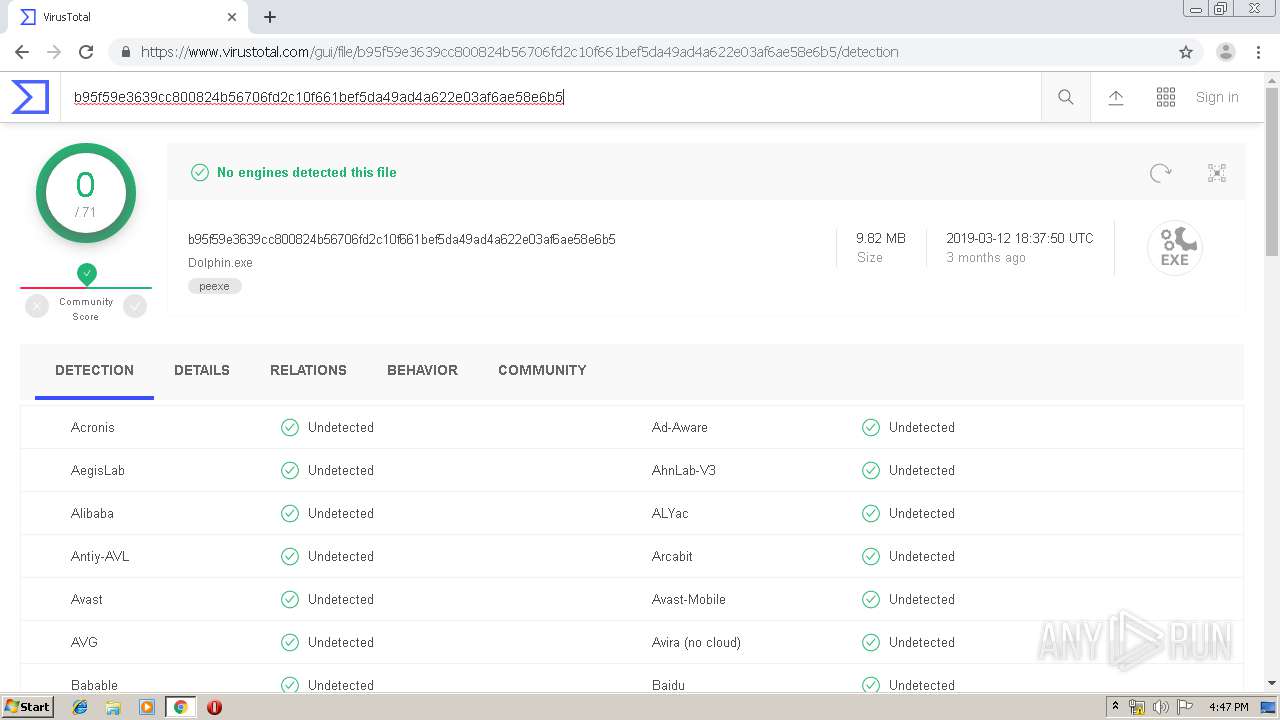Click the Acronis engine row name
1280x720 pixels.
(x=93, y=427)
